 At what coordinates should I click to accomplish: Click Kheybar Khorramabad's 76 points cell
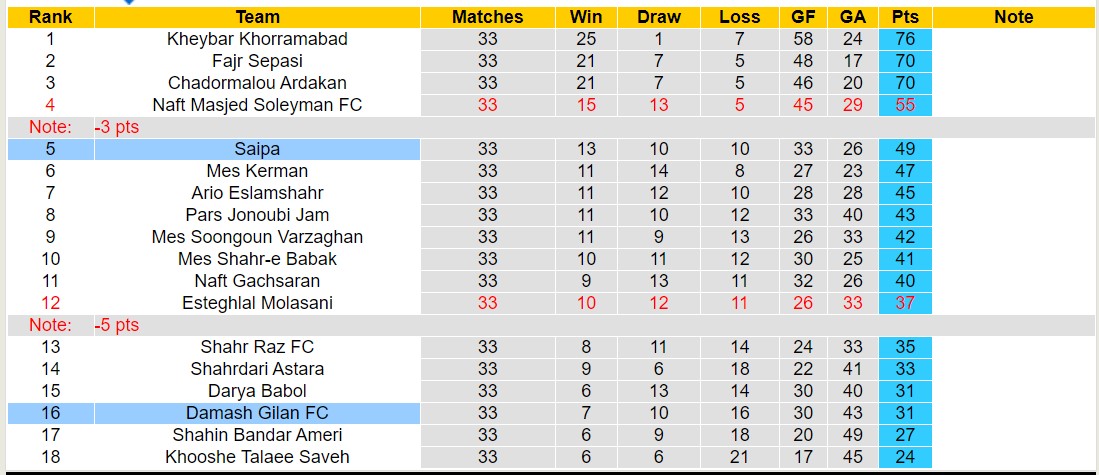coord(905,39)
